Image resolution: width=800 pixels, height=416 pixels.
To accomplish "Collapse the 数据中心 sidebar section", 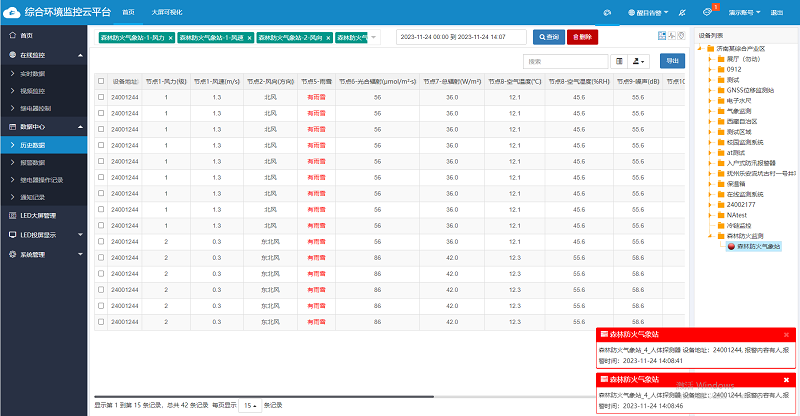I will pyautogui.click(x=80, y=127).
